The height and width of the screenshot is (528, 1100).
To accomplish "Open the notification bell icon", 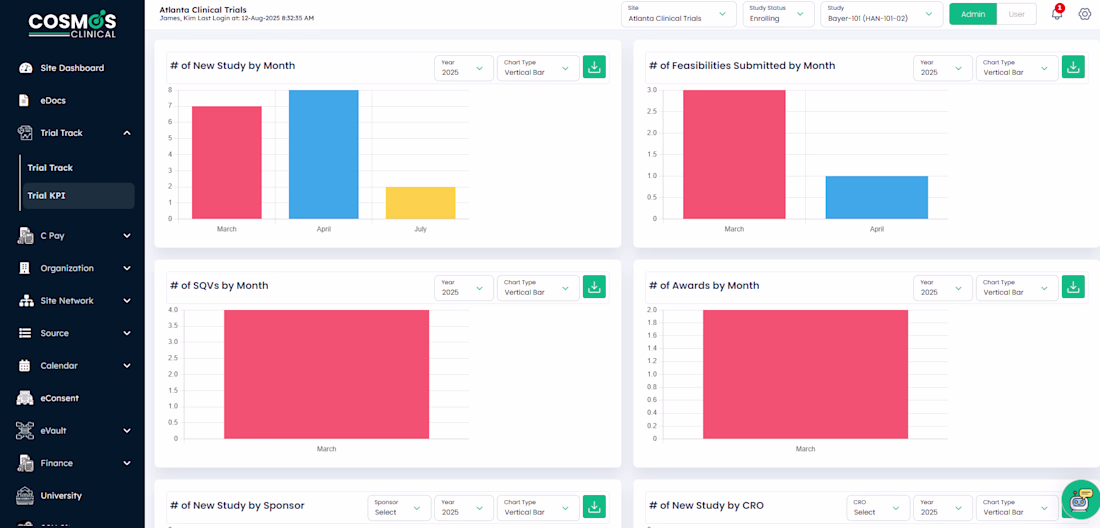I will click(1057, 13).
